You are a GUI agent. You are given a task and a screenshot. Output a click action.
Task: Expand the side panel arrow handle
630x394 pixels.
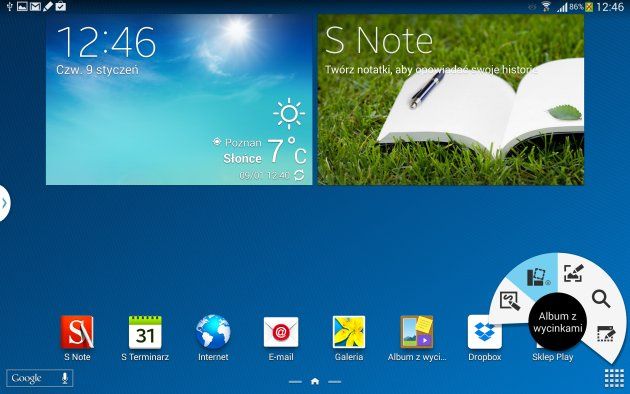[4, 203]
